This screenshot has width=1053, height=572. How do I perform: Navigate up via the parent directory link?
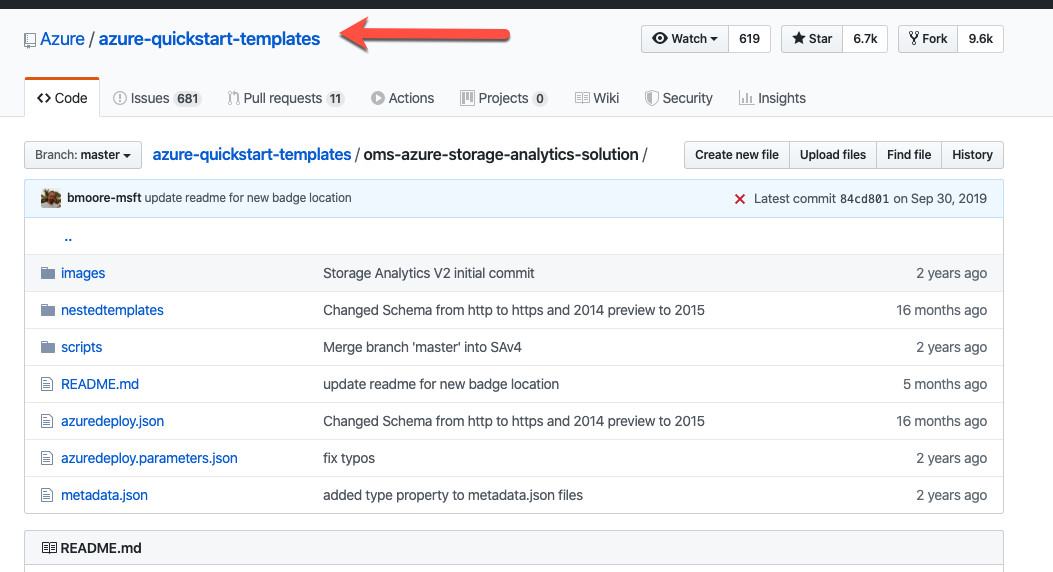coord(68,238)
